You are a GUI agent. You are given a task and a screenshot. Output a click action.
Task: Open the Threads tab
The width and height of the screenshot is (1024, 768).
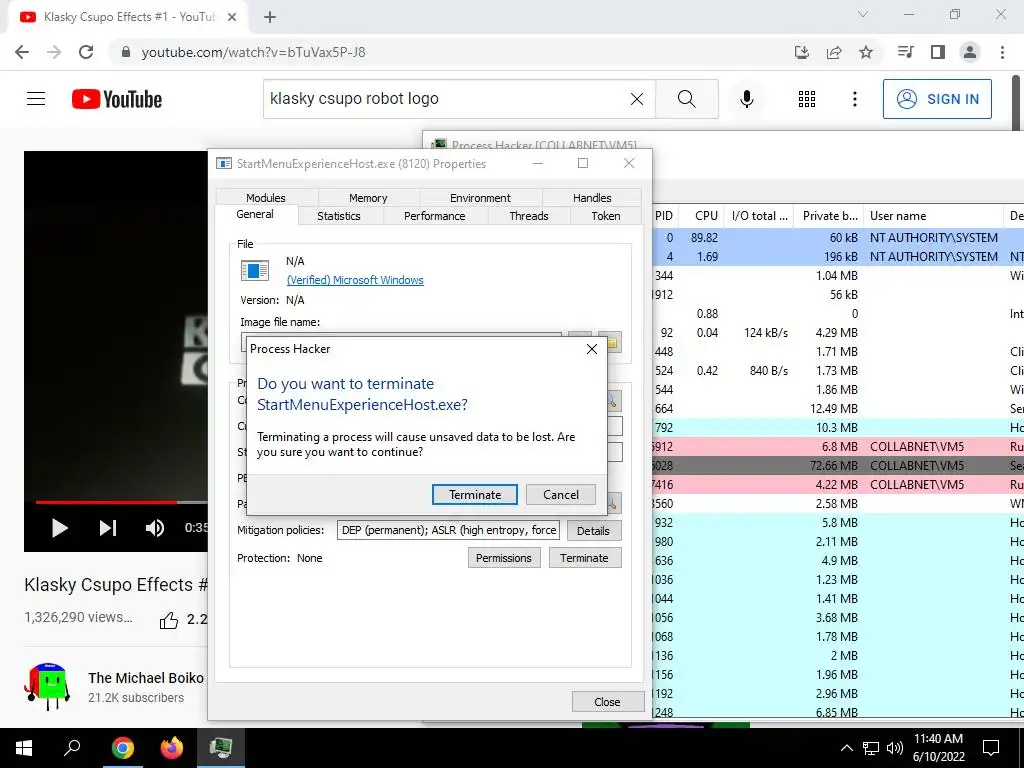(529, 216)
